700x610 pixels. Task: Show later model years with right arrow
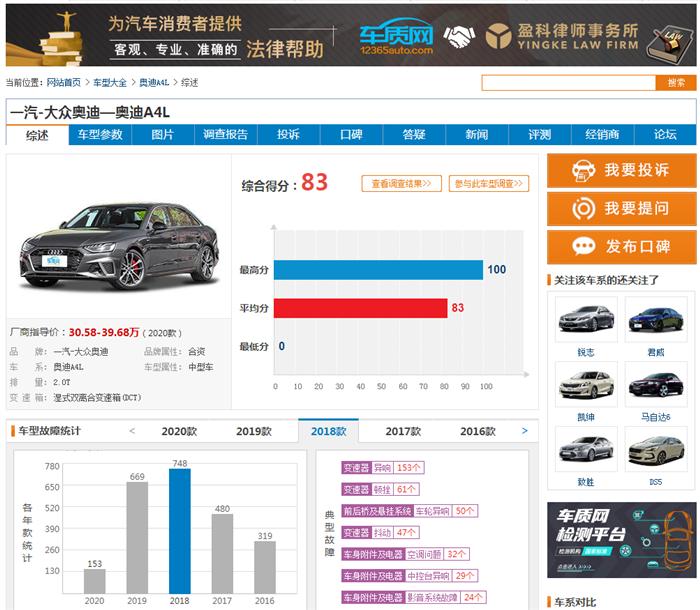click(x=525, y=431)
